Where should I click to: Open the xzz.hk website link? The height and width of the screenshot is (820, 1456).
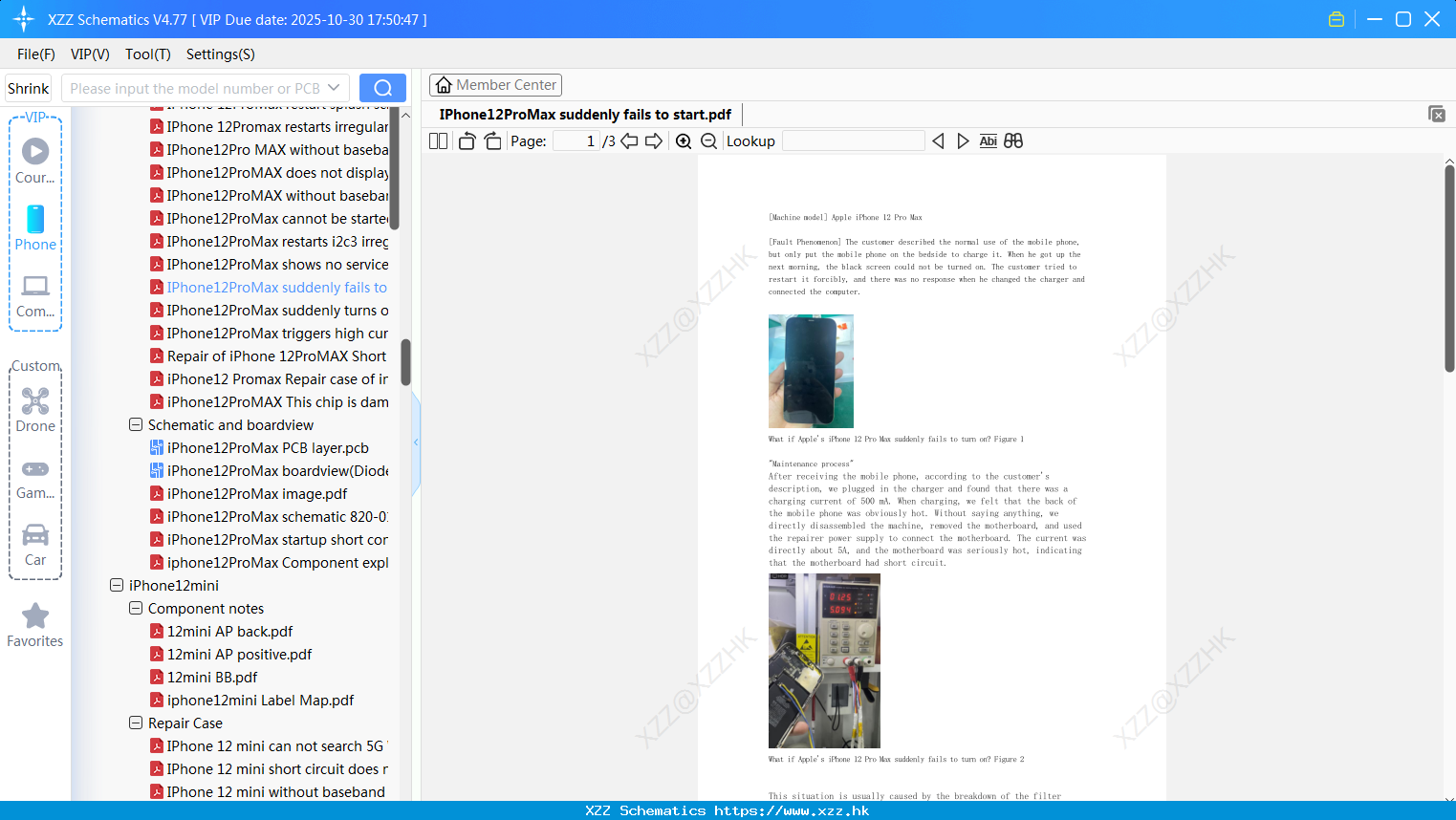(792, 810)
